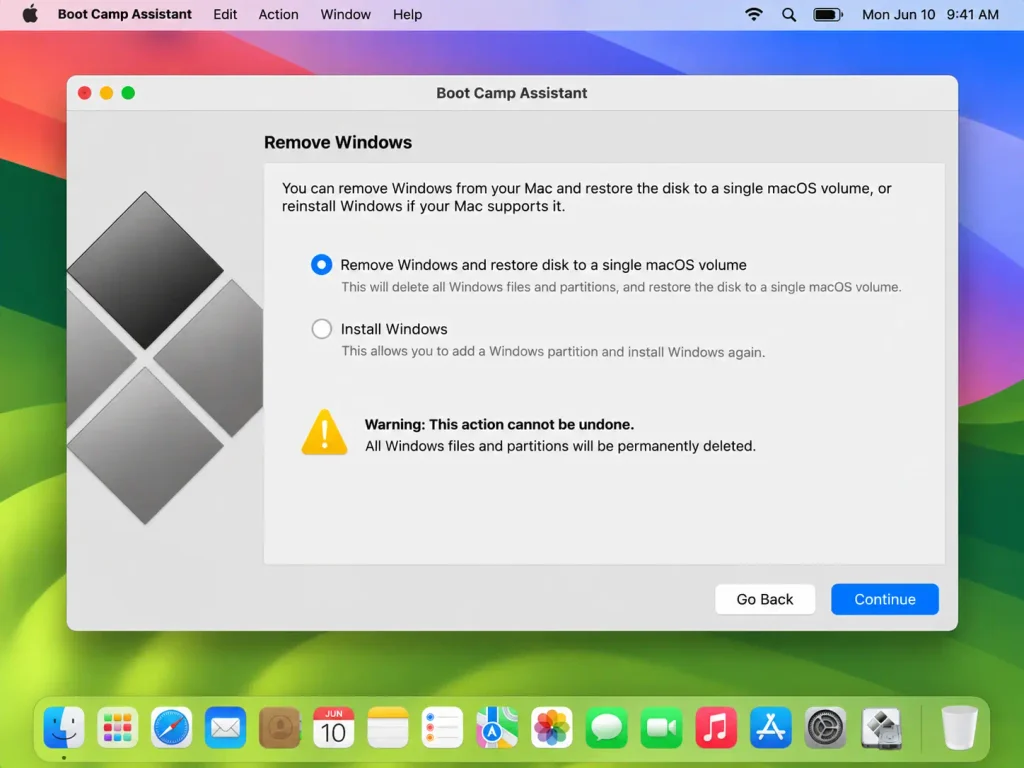Minimize the Boot Camp Assistant window

[106, 93]
